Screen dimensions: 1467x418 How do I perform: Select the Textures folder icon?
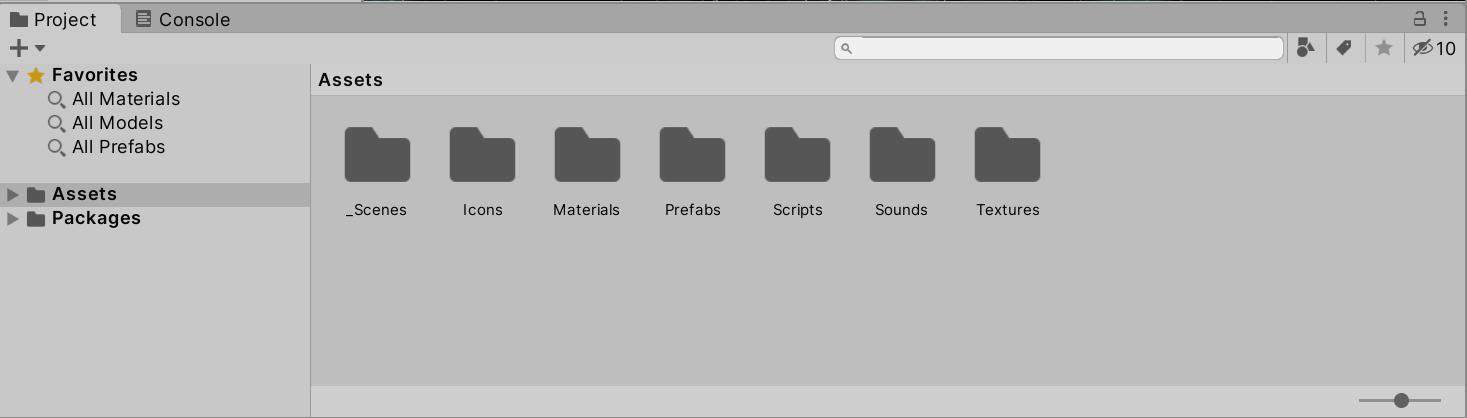[x=1007, y=155]
